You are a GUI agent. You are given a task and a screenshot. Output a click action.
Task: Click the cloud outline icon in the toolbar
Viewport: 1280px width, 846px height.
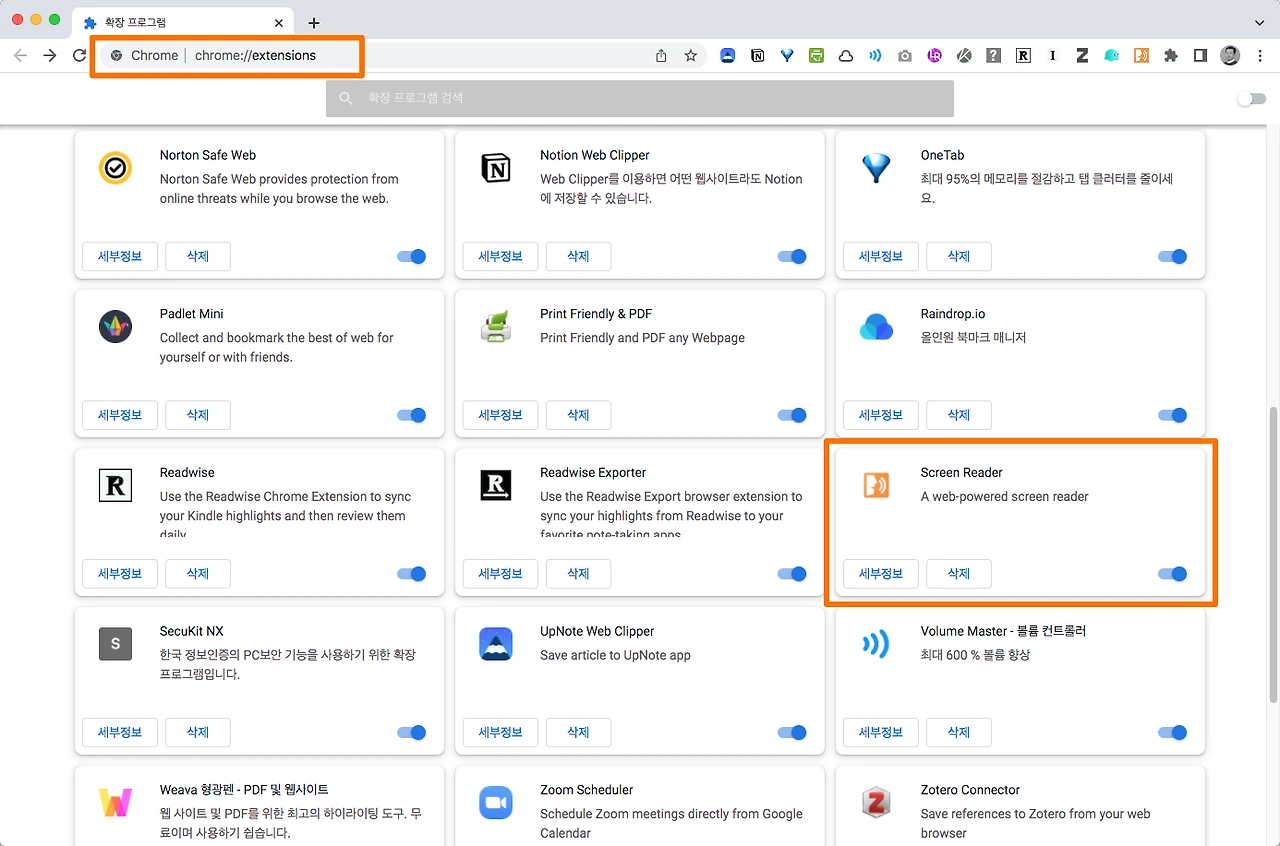[846, 56]
